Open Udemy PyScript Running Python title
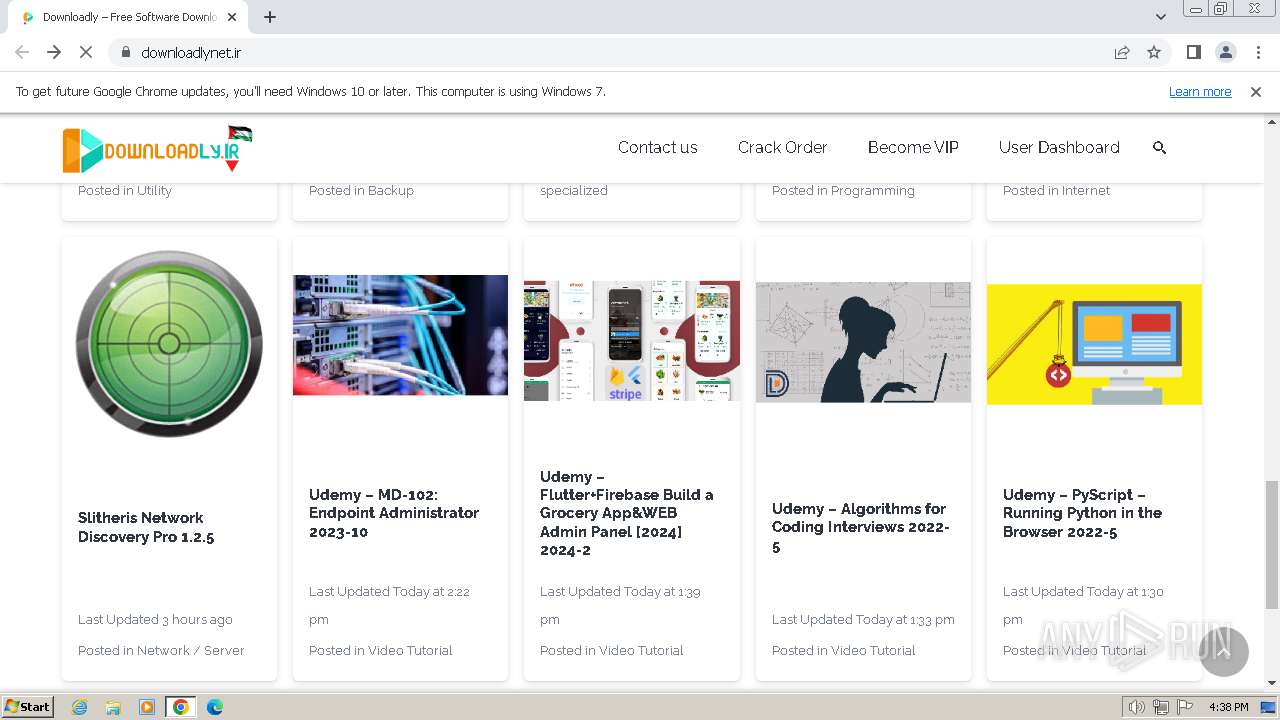Screen dimensions: 1280x720 1082,513
